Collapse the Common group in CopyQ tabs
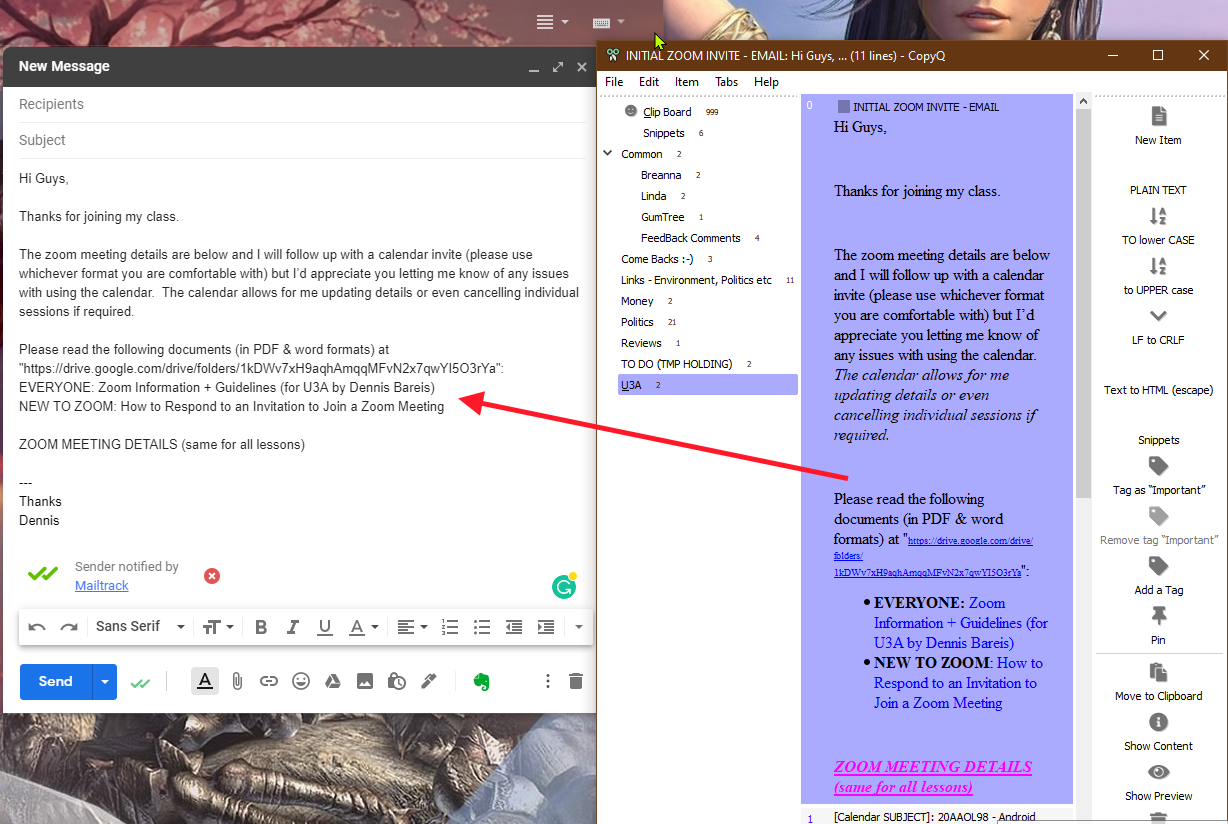1228x824 pixels. pos(608,154)
